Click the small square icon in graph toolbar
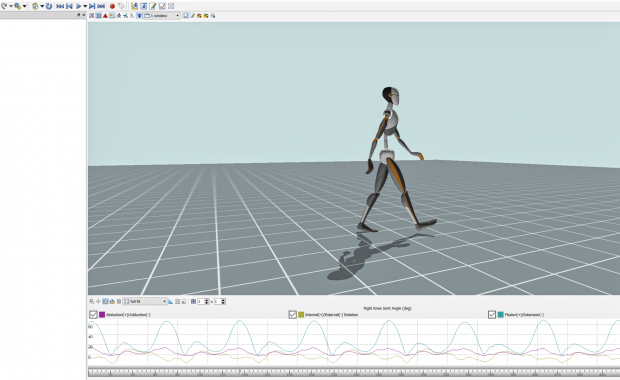The width and height of the screenshot is (620, 380). click(184, 302)
